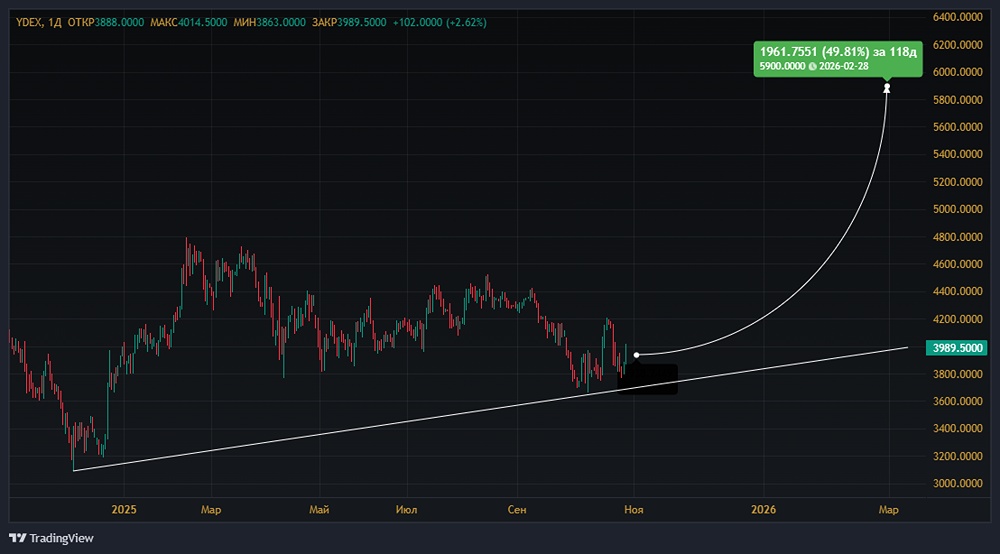The height and width of the screenshot is (554, 1000).
Task: Click the 2026 label on time axis
Action: pos(763,510)
